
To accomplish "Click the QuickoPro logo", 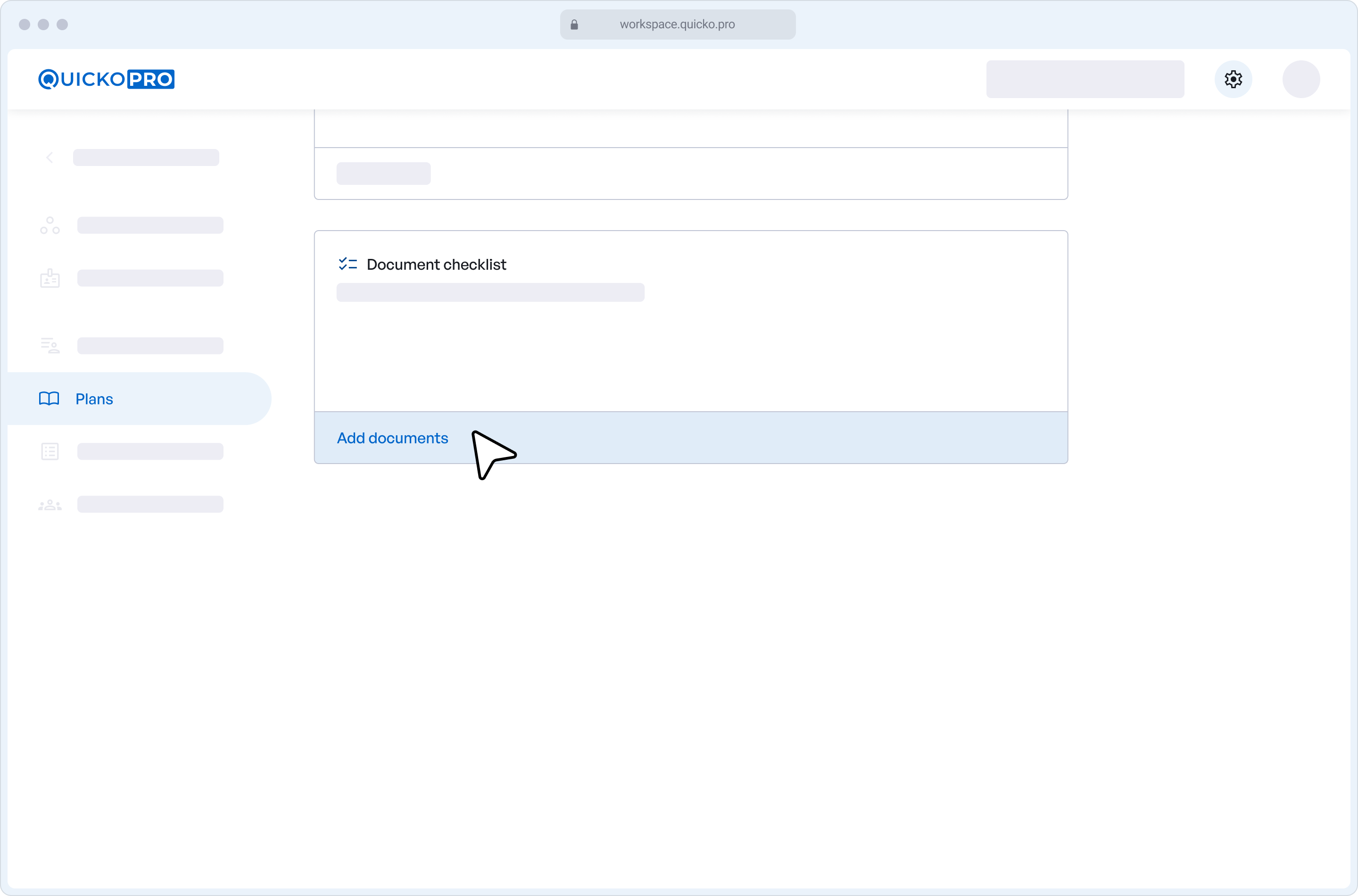I will pyautogui.click(x=106, y=79).
